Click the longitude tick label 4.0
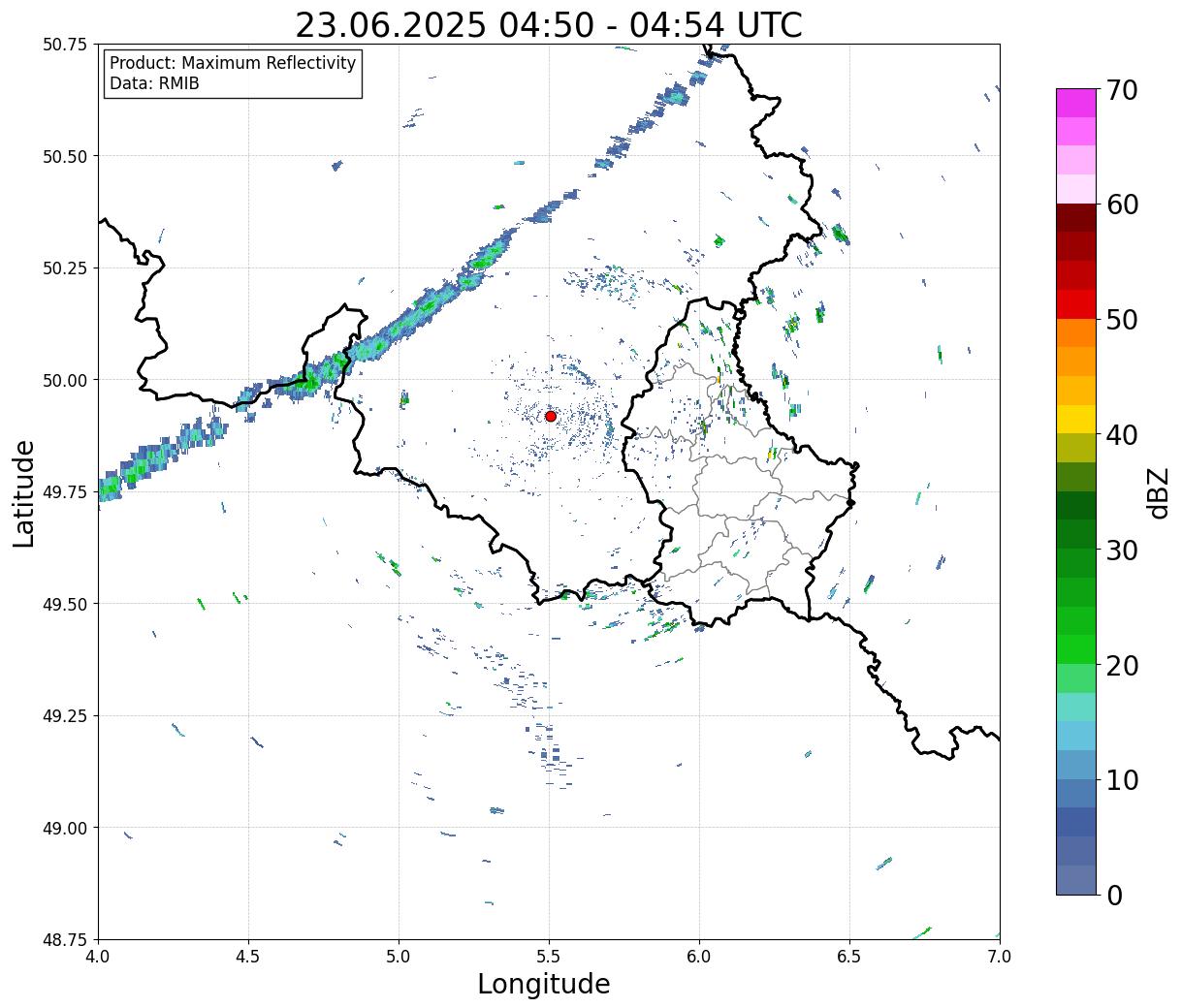This screenshot has width=1182, height=1008. coord(98,957)
